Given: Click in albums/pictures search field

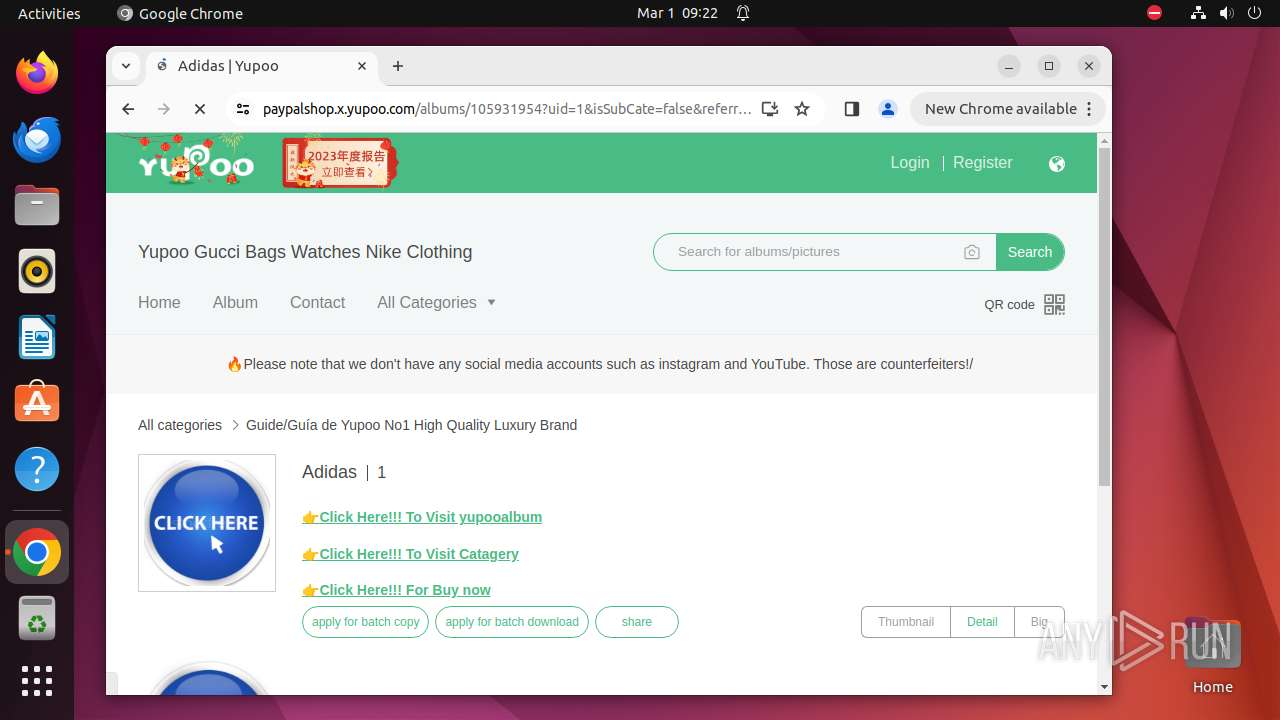Looking at the screenshot, I should (810, 252).
